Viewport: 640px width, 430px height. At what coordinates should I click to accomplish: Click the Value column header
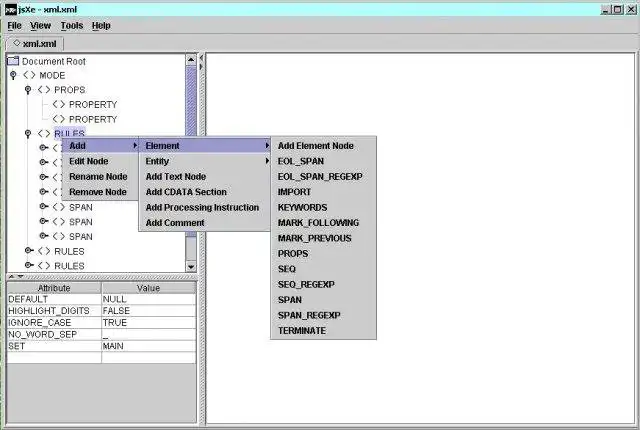[149, 288]
